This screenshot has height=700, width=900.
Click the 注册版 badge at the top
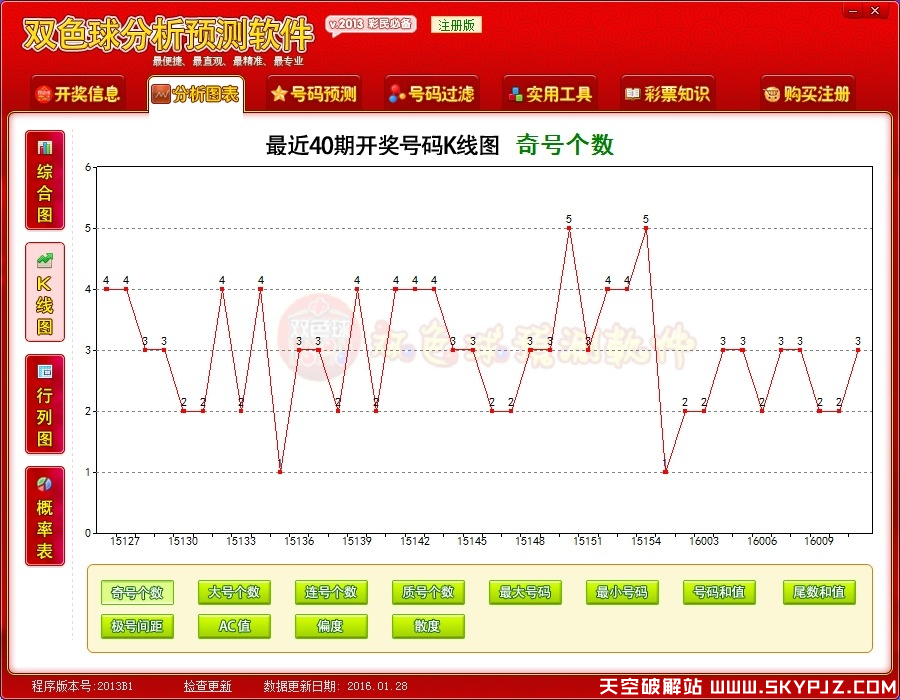click(x=456, y=24)
